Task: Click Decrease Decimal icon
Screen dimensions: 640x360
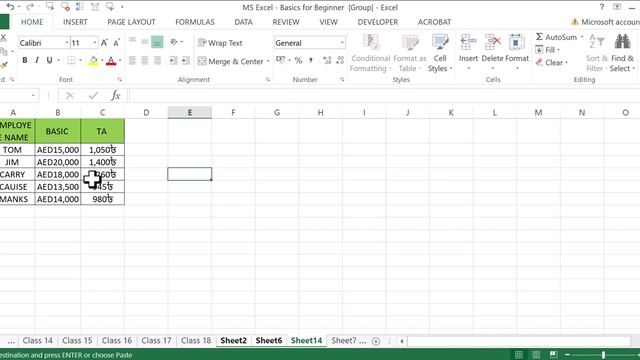Action: 340,60
